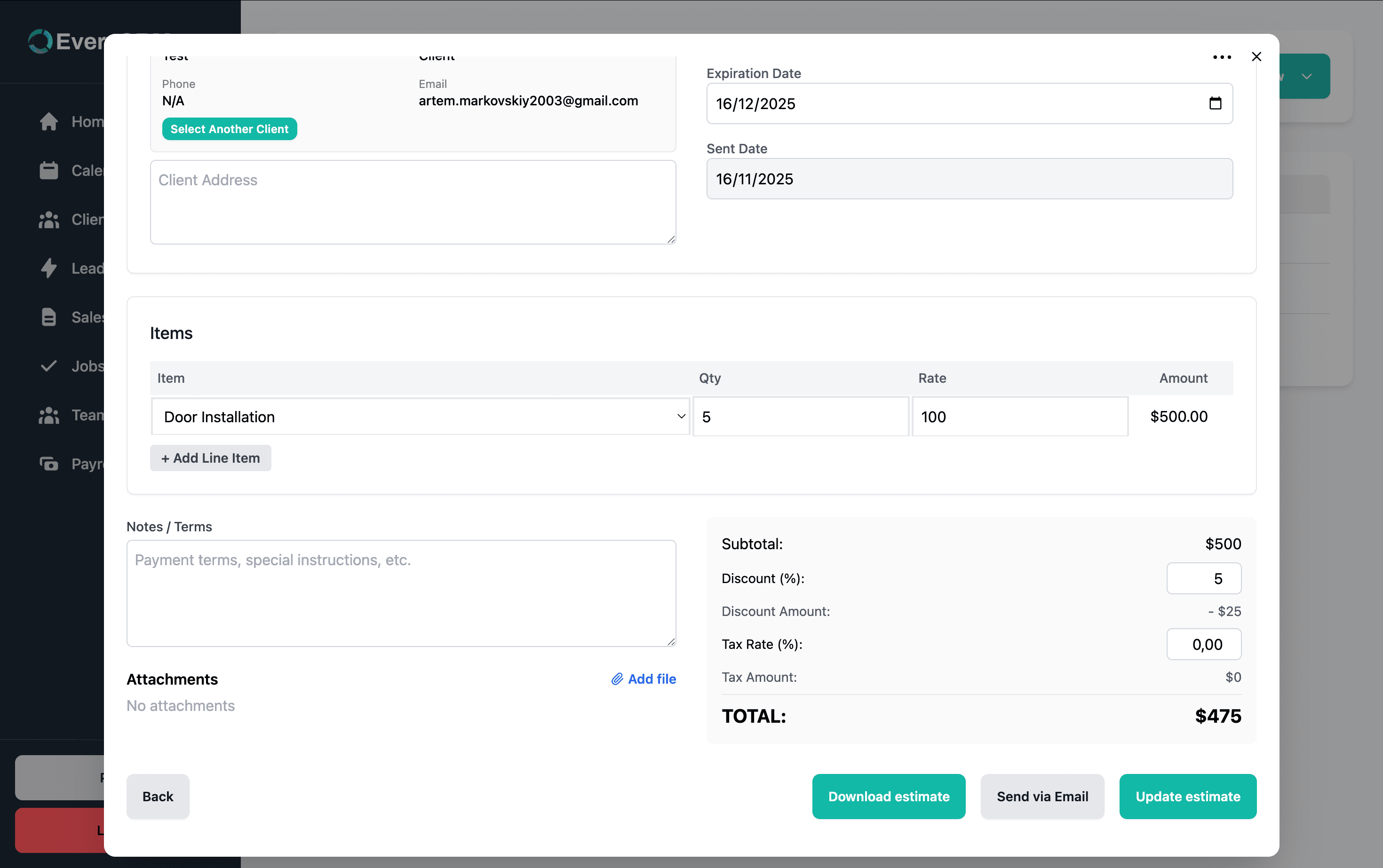Click the Items section heading

[x=171, y=333]
